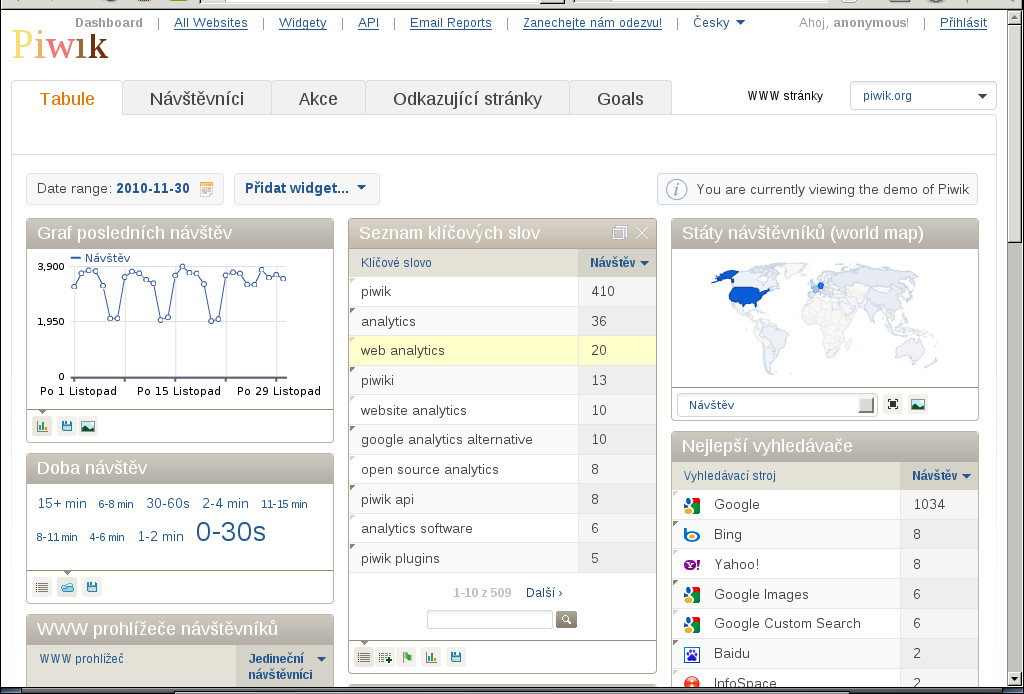The width and height of the screenshot is (1024, 694).
Task: Click the open source analytics keyword row
Action: 502,469
